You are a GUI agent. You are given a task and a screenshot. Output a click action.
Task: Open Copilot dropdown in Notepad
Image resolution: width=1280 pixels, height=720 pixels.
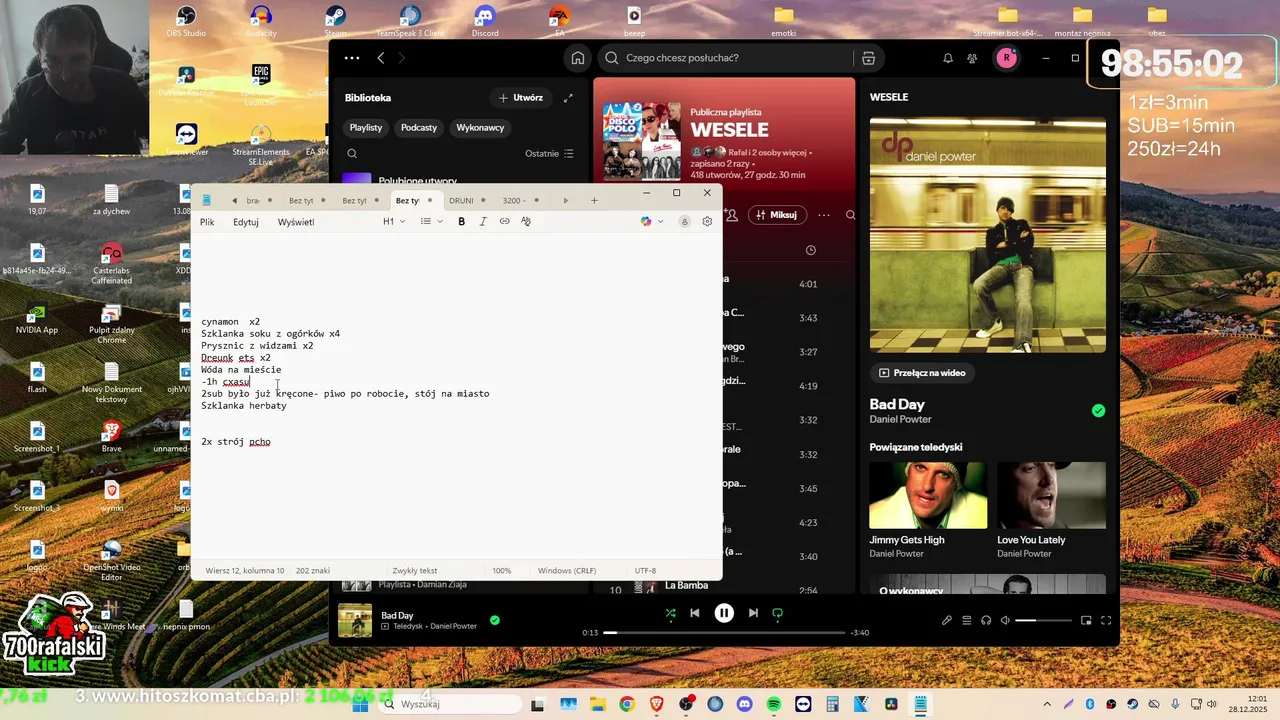pyautogui.click(x=652, y=221)
